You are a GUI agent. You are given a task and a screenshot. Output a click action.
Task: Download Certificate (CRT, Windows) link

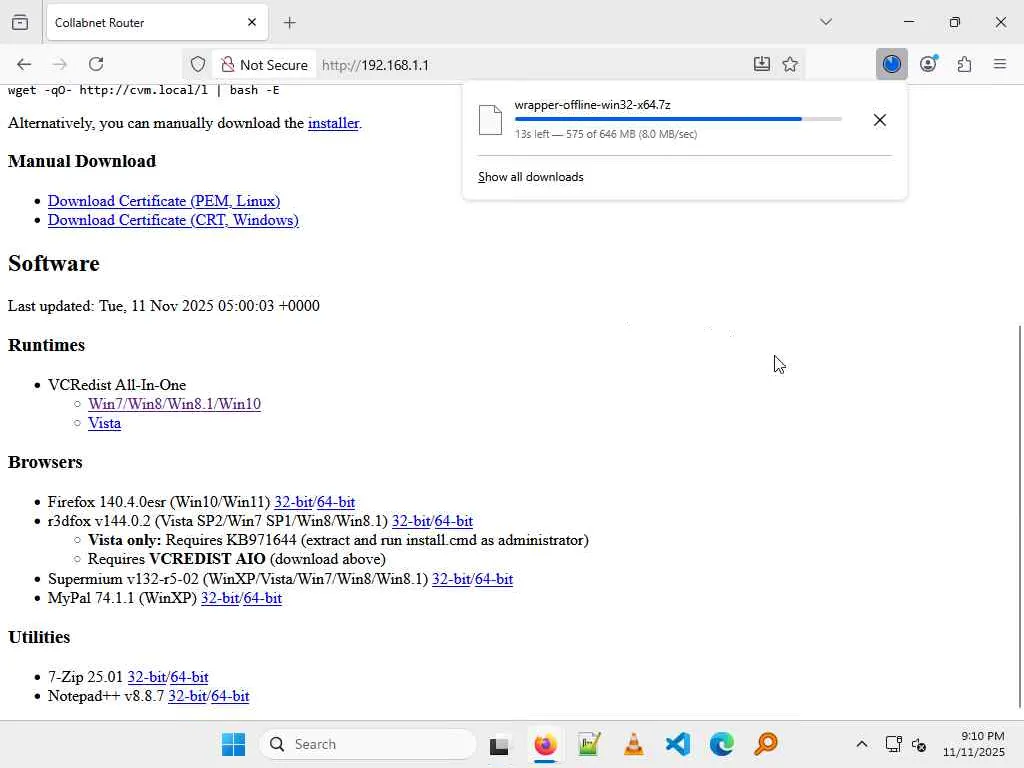pyautogui.click(x=173, y=220)
